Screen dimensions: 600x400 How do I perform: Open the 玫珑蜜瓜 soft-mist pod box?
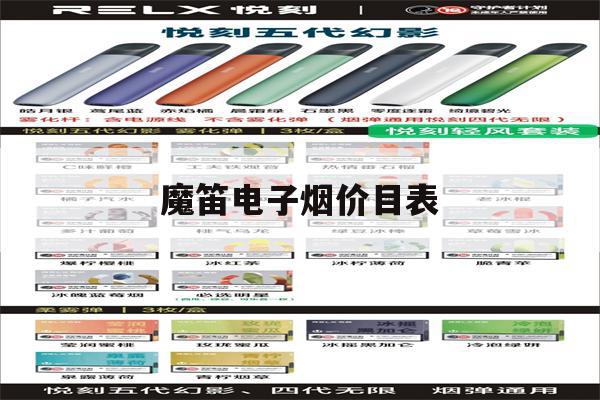point(232,330)
